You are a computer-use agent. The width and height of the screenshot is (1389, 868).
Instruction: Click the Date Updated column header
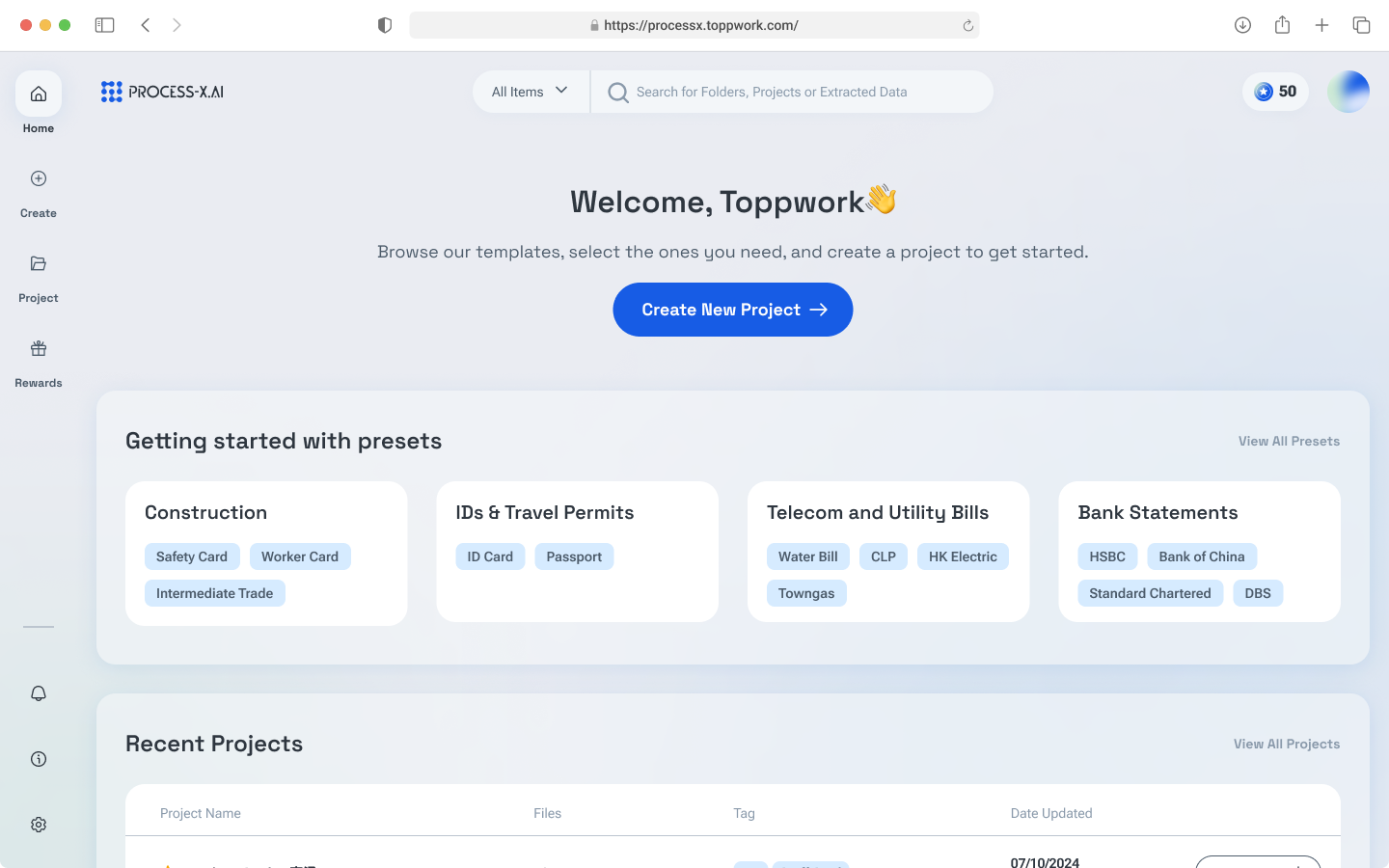tap(1051, 813)
